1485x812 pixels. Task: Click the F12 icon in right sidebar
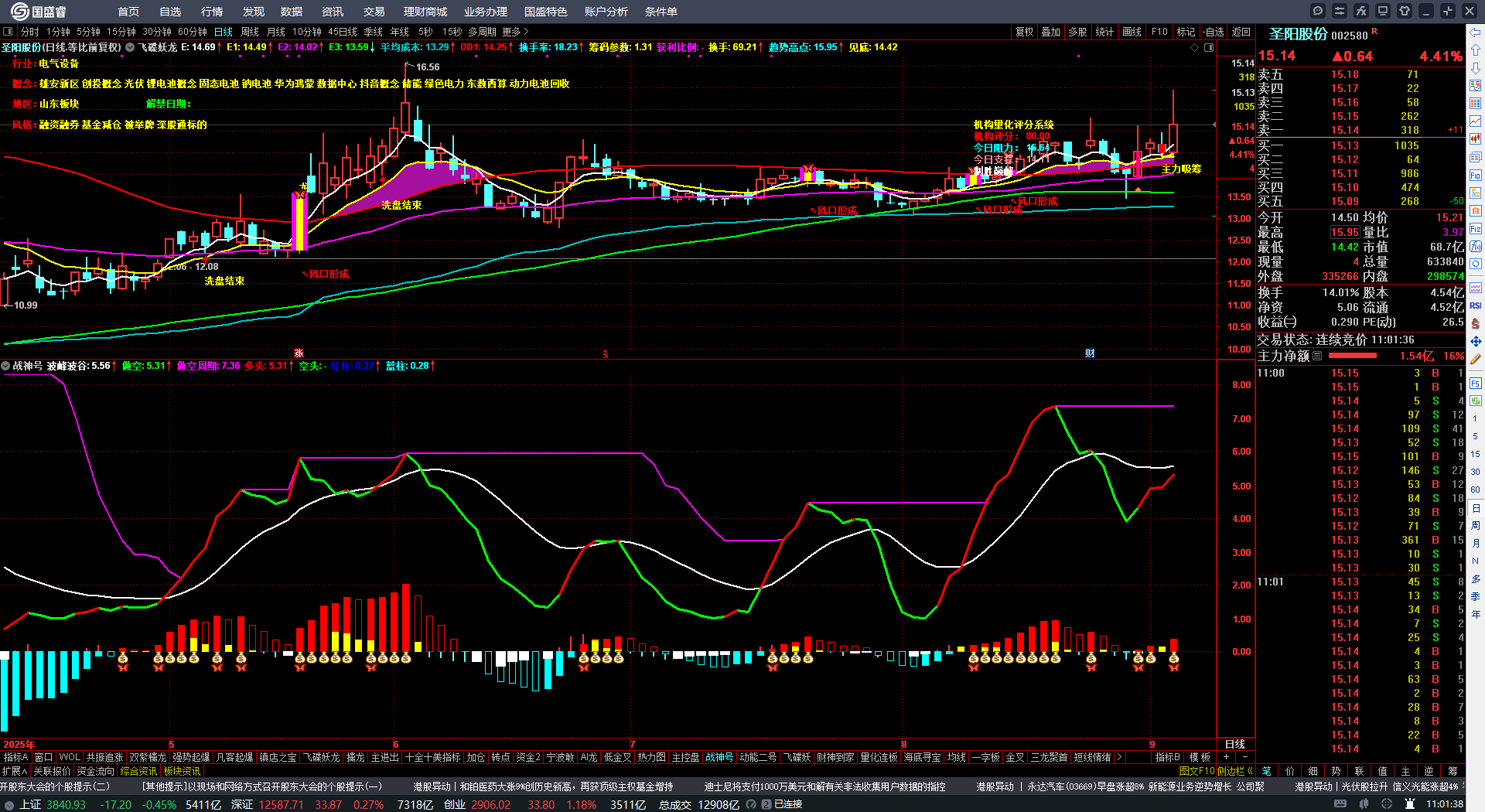pos(1476,229)
